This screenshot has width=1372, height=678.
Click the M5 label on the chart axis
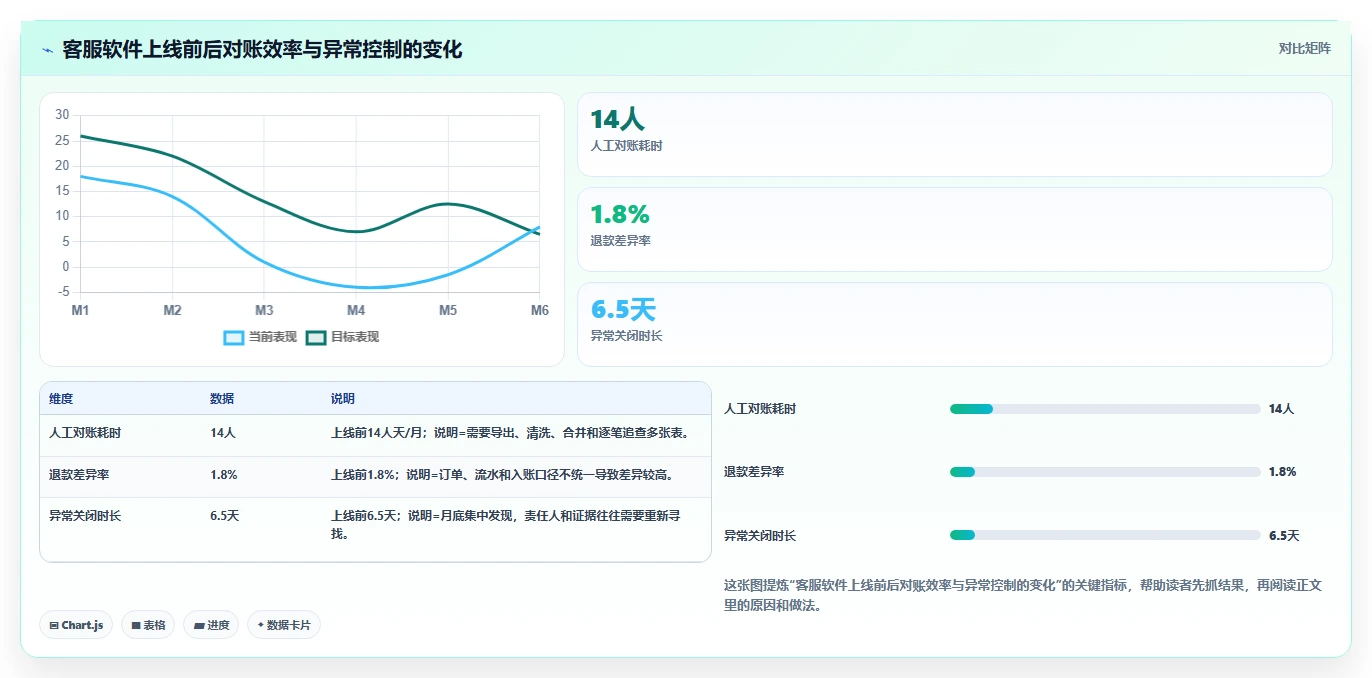click(448, 311)
